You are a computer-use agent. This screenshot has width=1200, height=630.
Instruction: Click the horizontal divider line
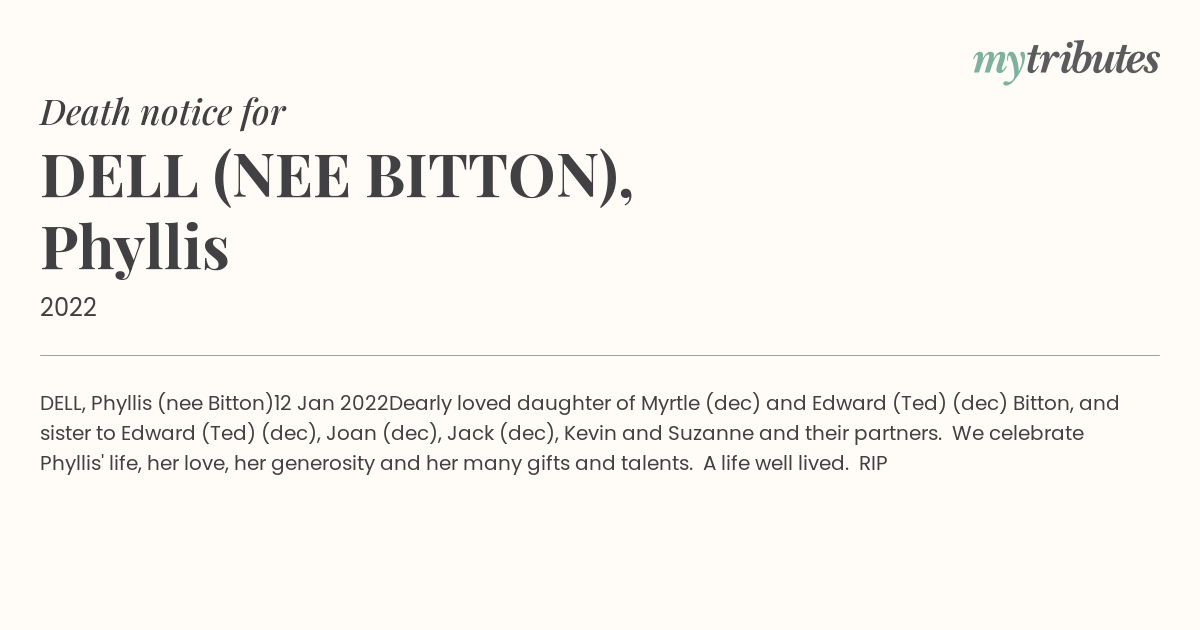(x=600, y=355)
